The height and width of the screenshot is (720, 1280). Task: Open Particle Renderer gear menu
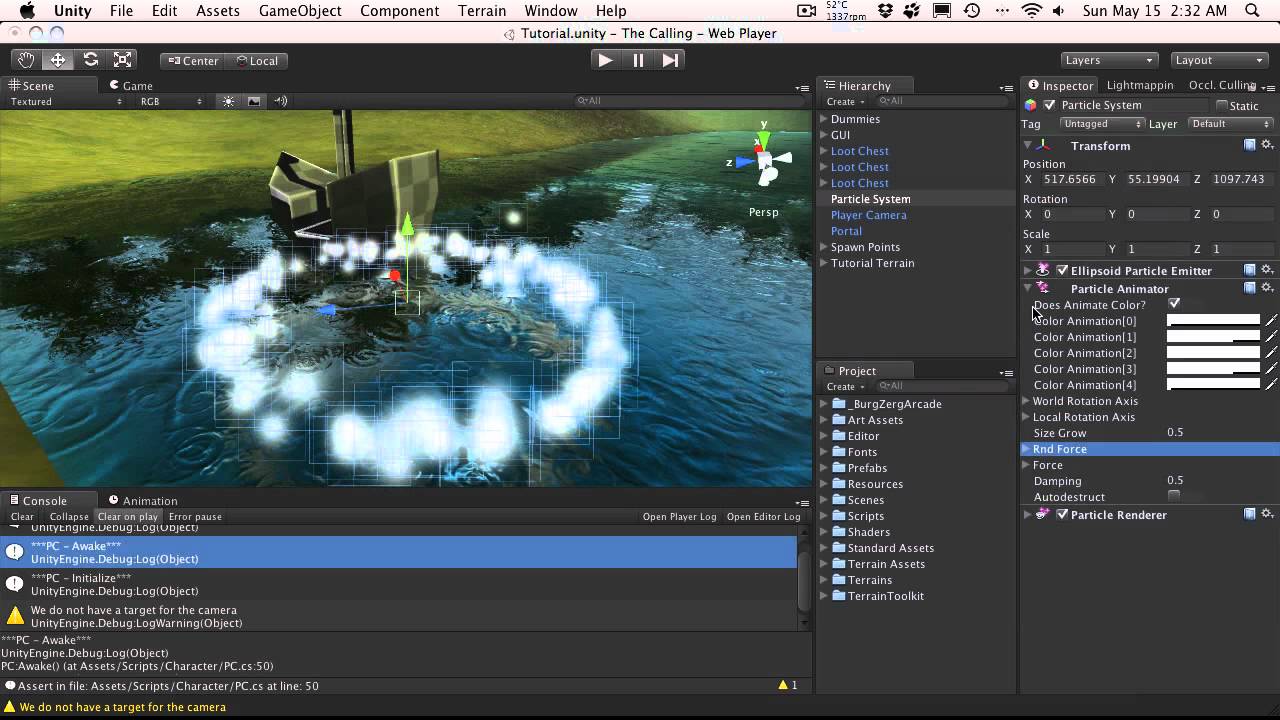pos(1267,514)
